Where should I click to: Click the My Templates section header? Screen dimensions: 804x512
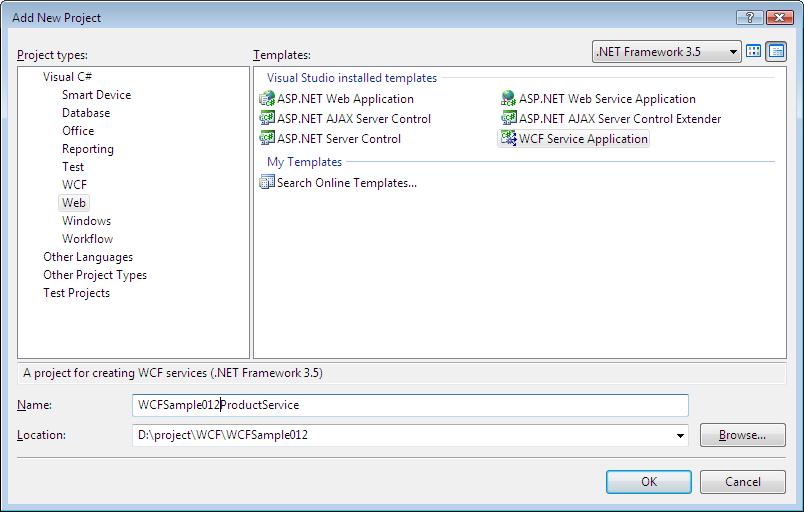point(304,162)
